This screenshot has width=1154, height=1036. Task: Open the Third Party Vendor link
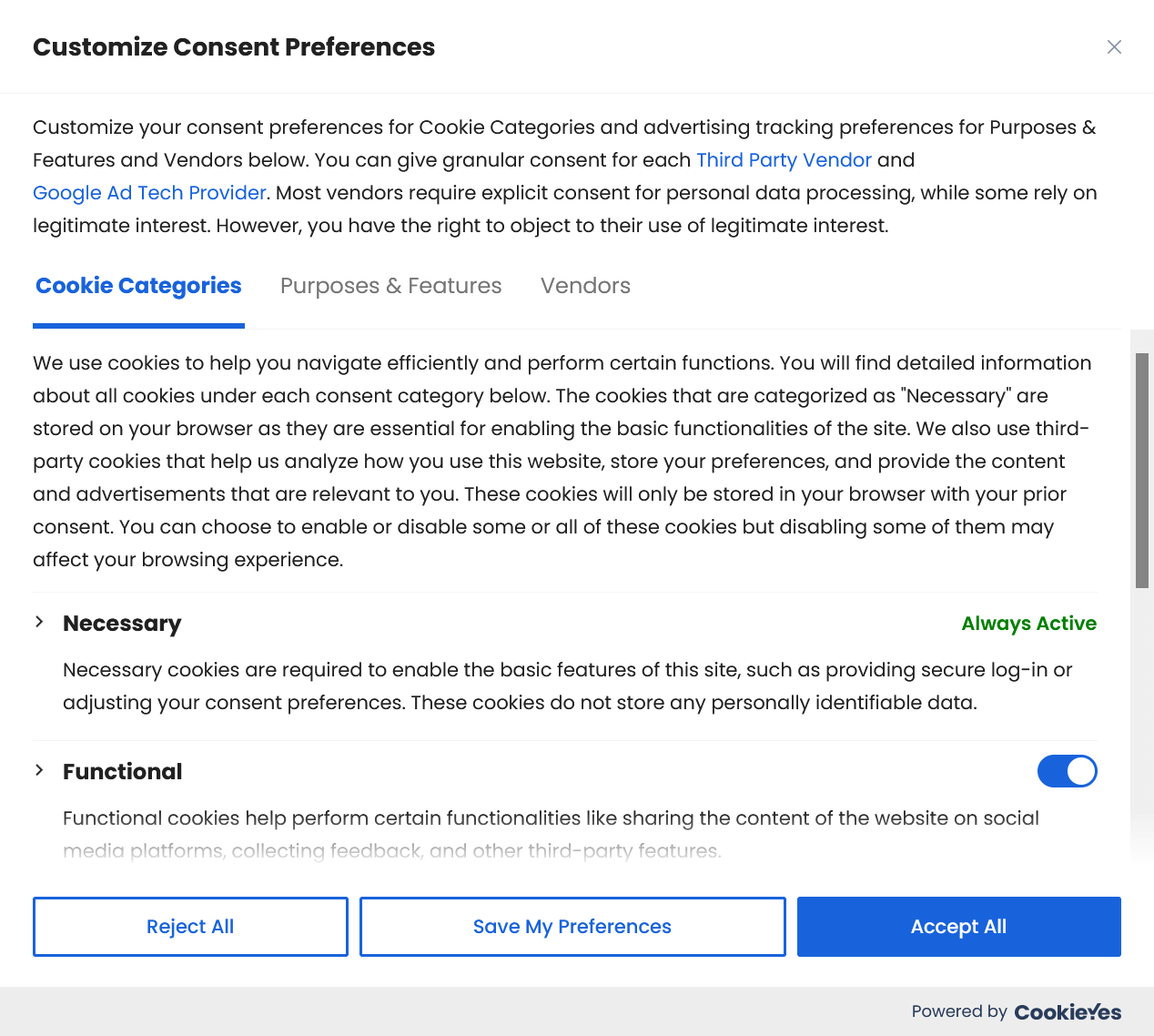pyautogui.click(x=784, y=160)
